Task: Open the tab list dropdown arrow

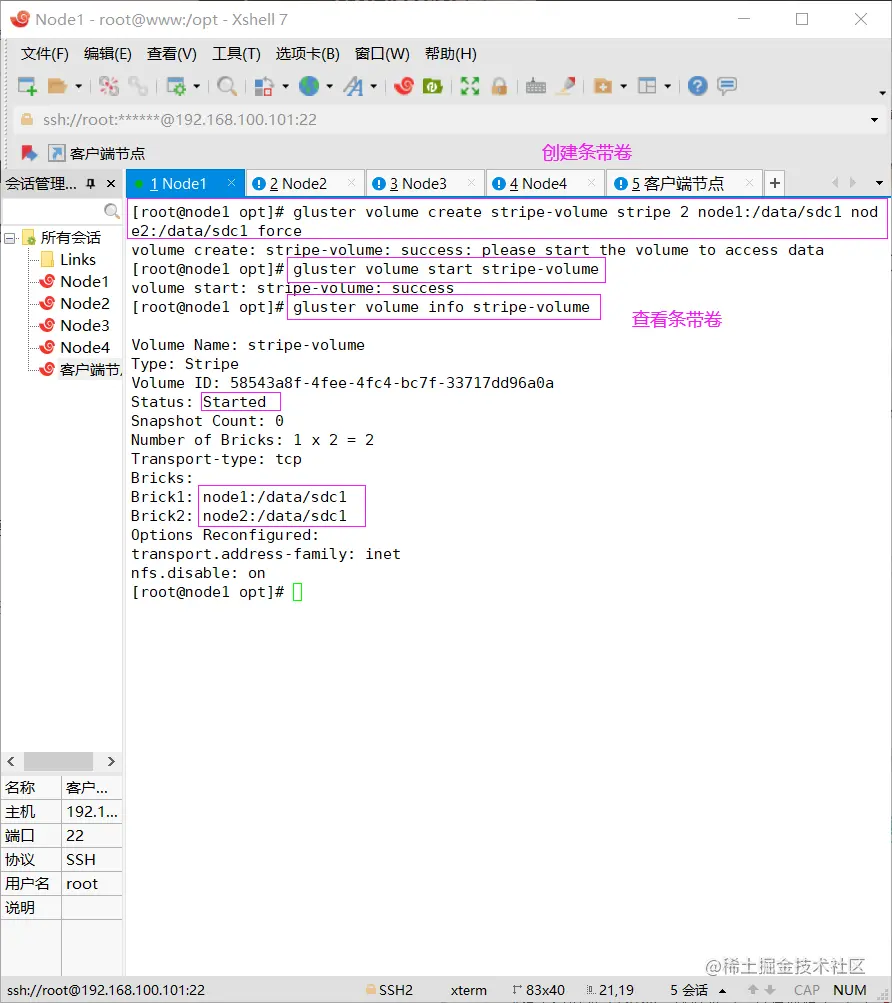Action: 879,184
